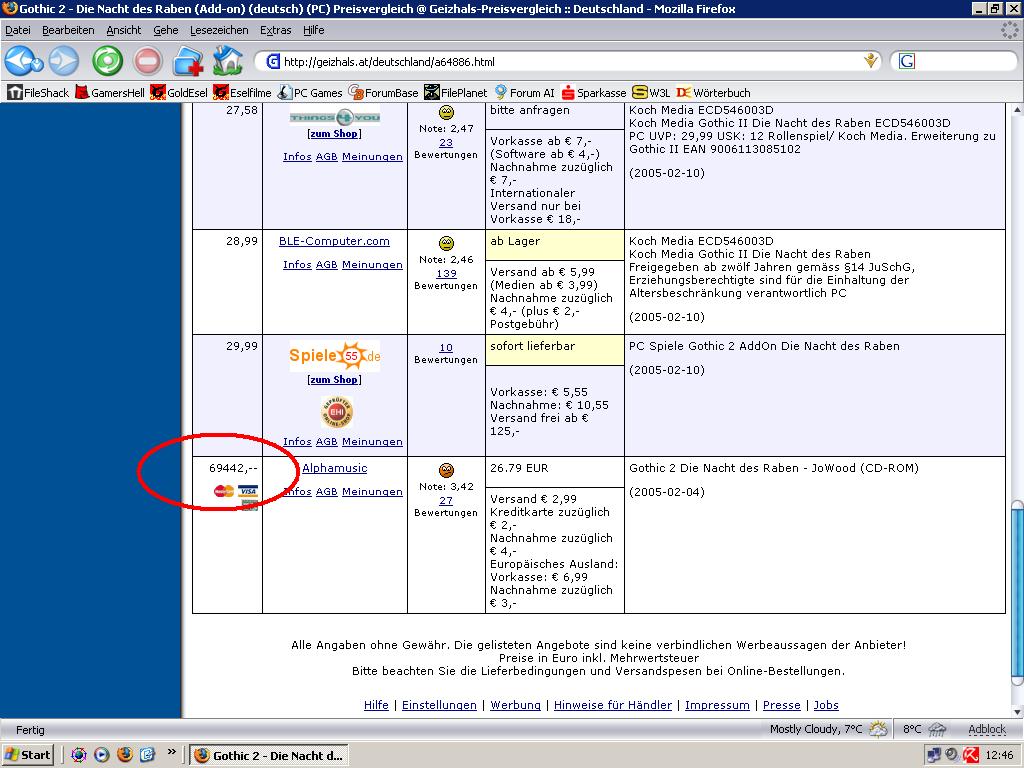The height and width of the screenshot is (768, 1024).
Task: Click the Alphamusic rating smiley face
Action: tap(446, 470)
